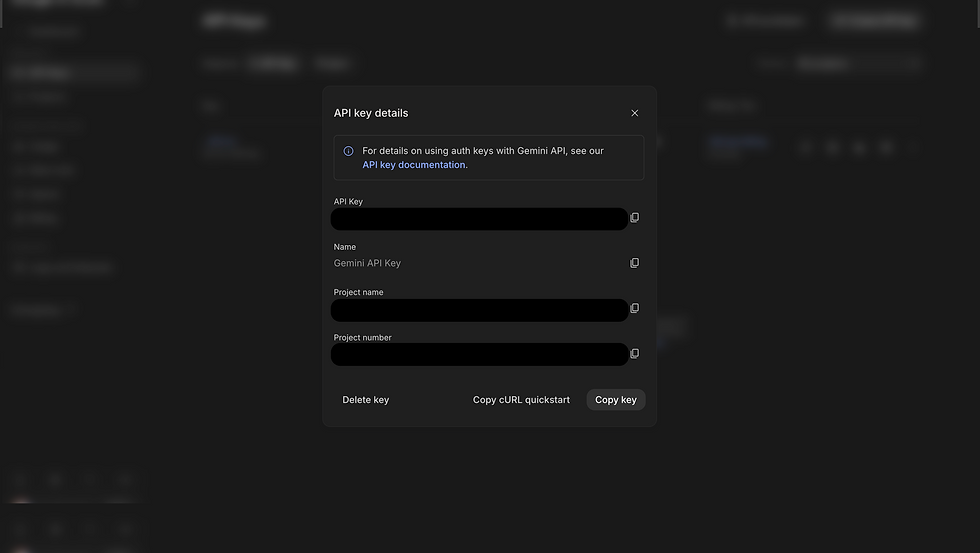
Task: Click the Project number label
Action: click(362, 337)
